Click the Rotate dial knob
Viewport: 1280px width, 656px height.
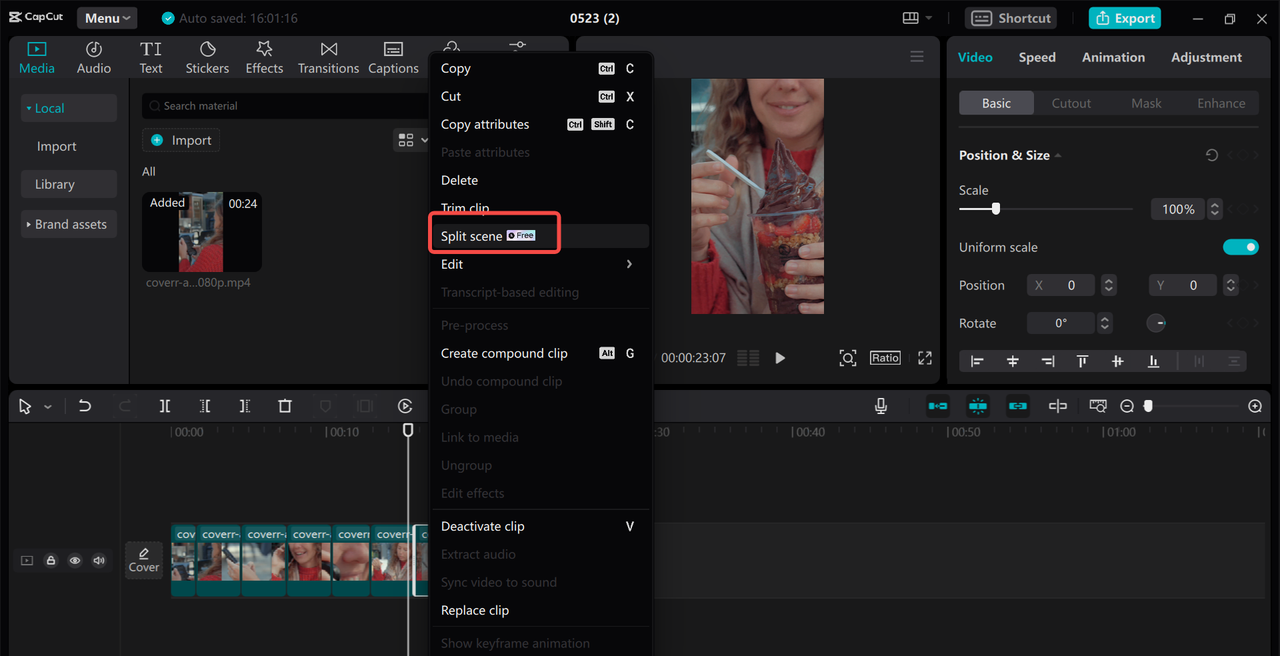1156,323
